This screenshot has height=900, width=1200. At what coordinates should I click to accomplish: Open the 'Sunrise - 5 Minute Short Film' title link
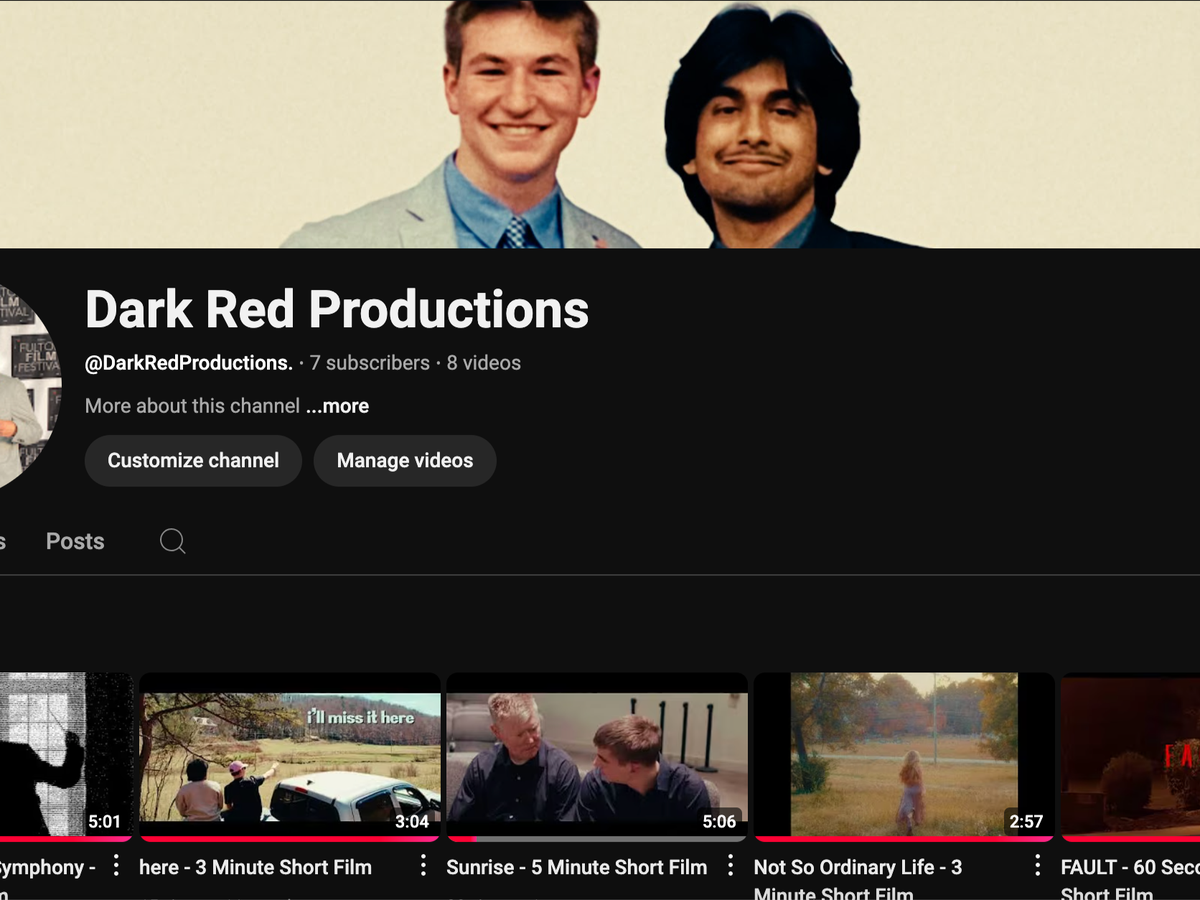coord(576,867)
